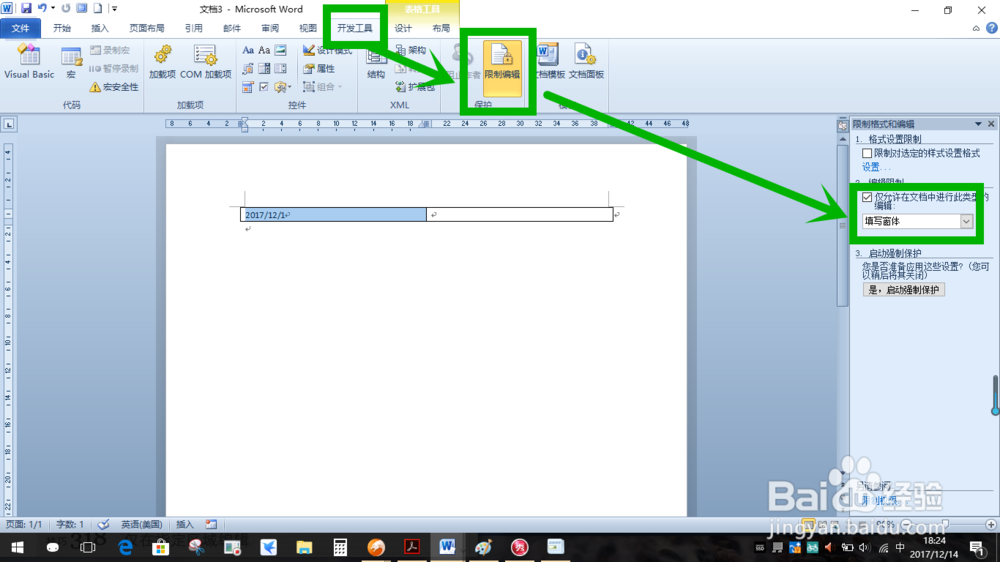1000x562 pixels.
Task: Click the ruler tab-stop selector (L)
Action: point(9,124)
